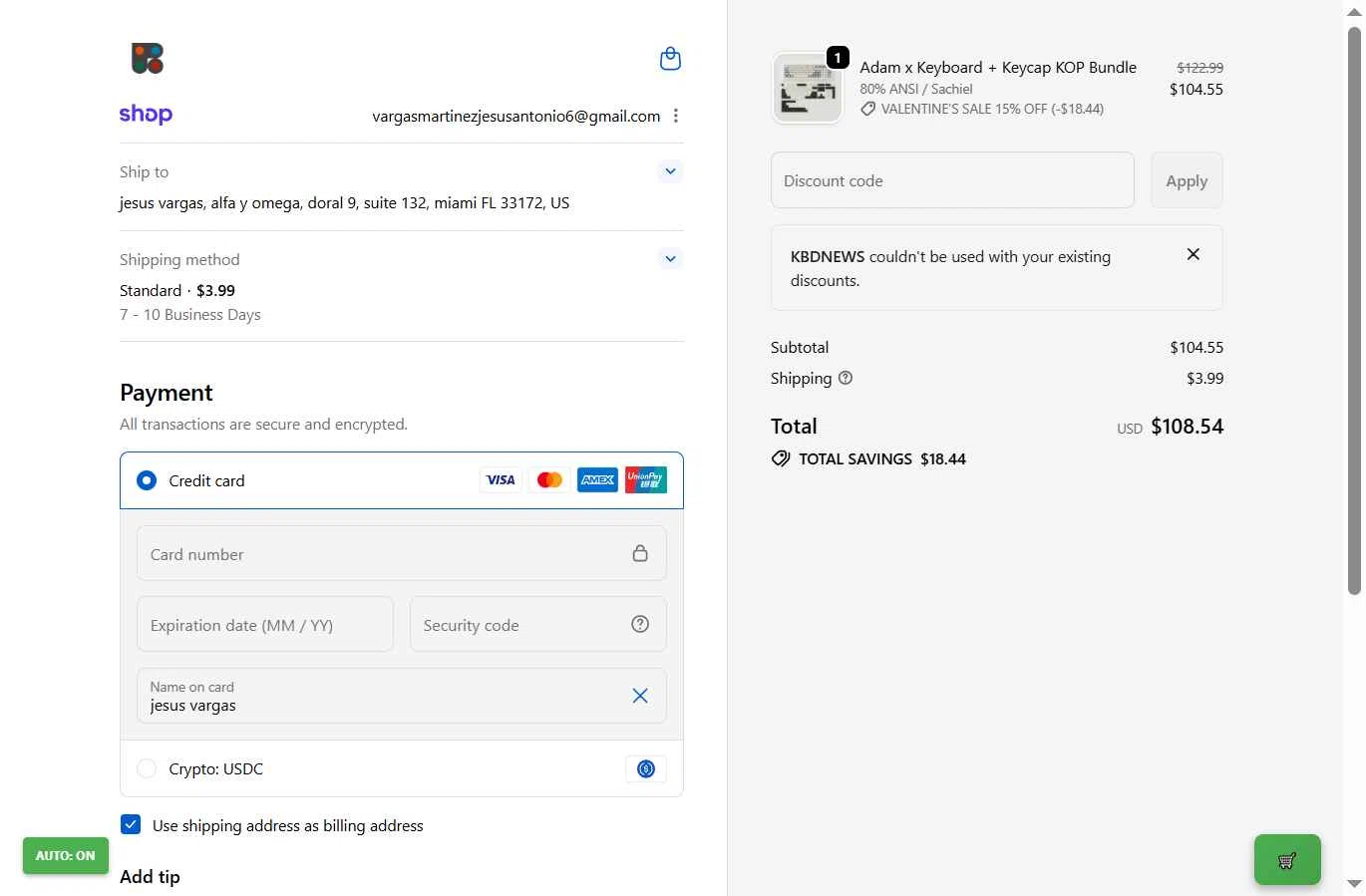Focus the Card number field
This screenshot has width=1366, height=896.
[402, 553]
